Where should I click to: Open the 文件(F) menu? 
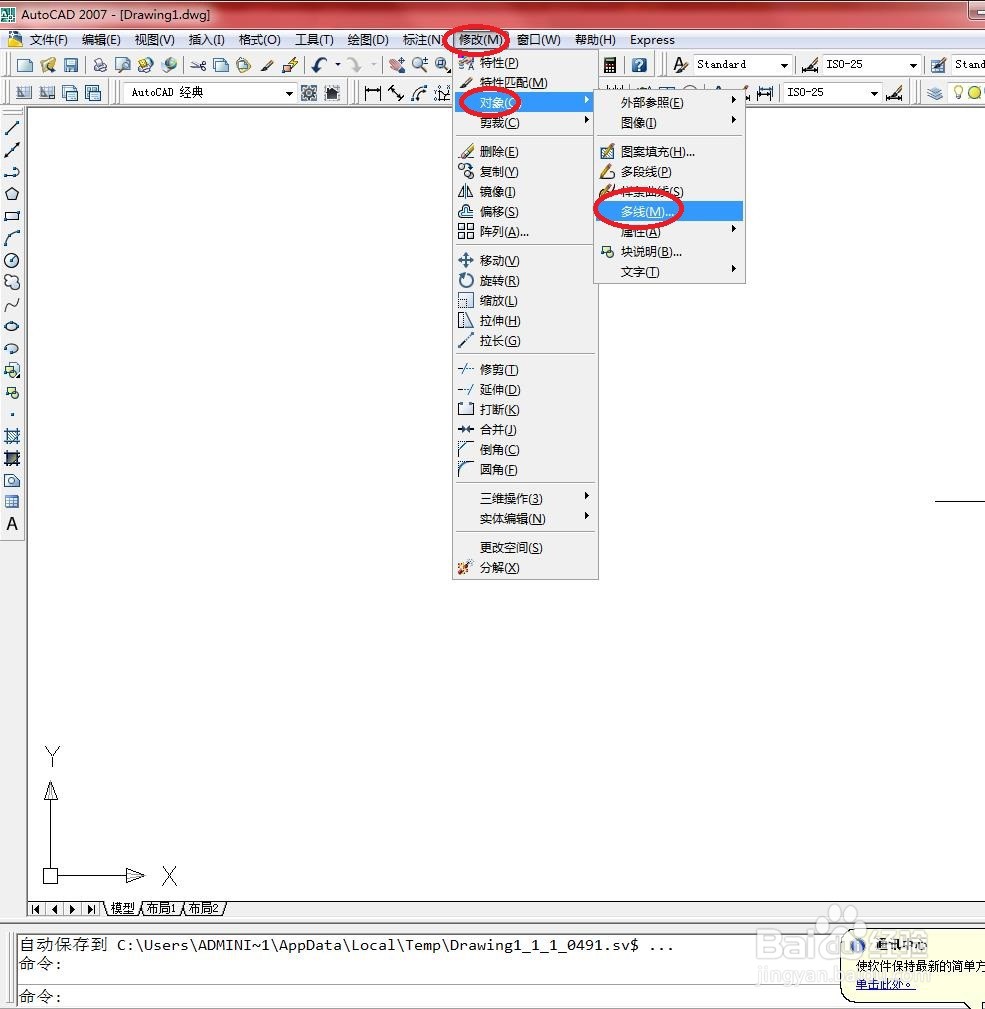(48, 40)
